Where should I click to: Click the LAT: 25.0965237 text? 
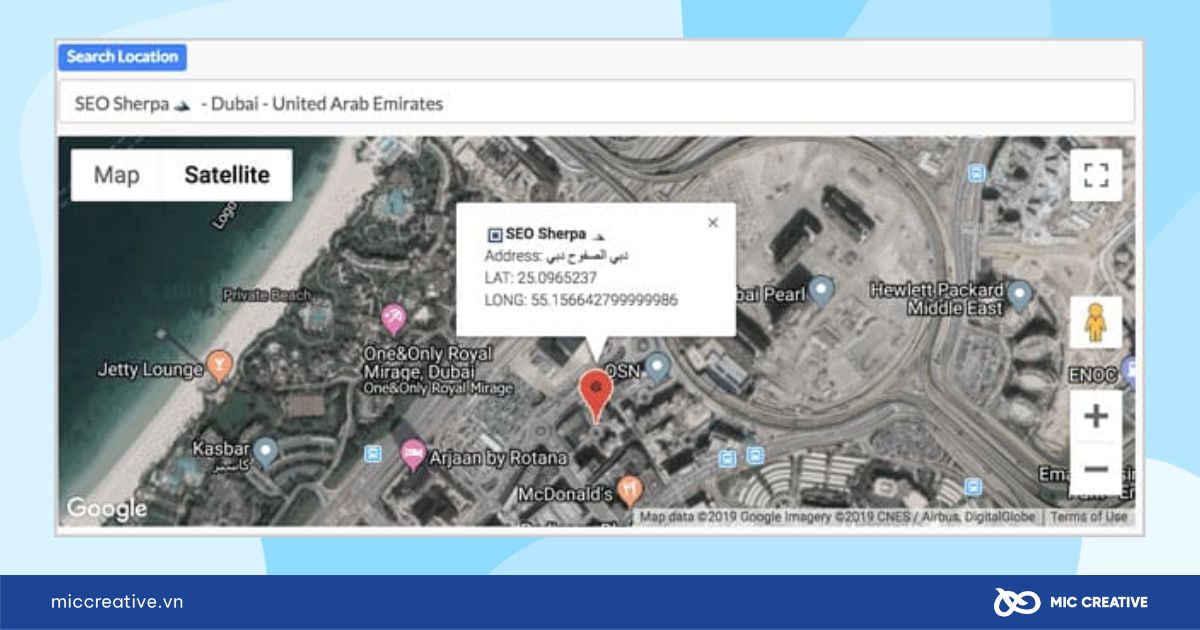click(x=541, y=278)
